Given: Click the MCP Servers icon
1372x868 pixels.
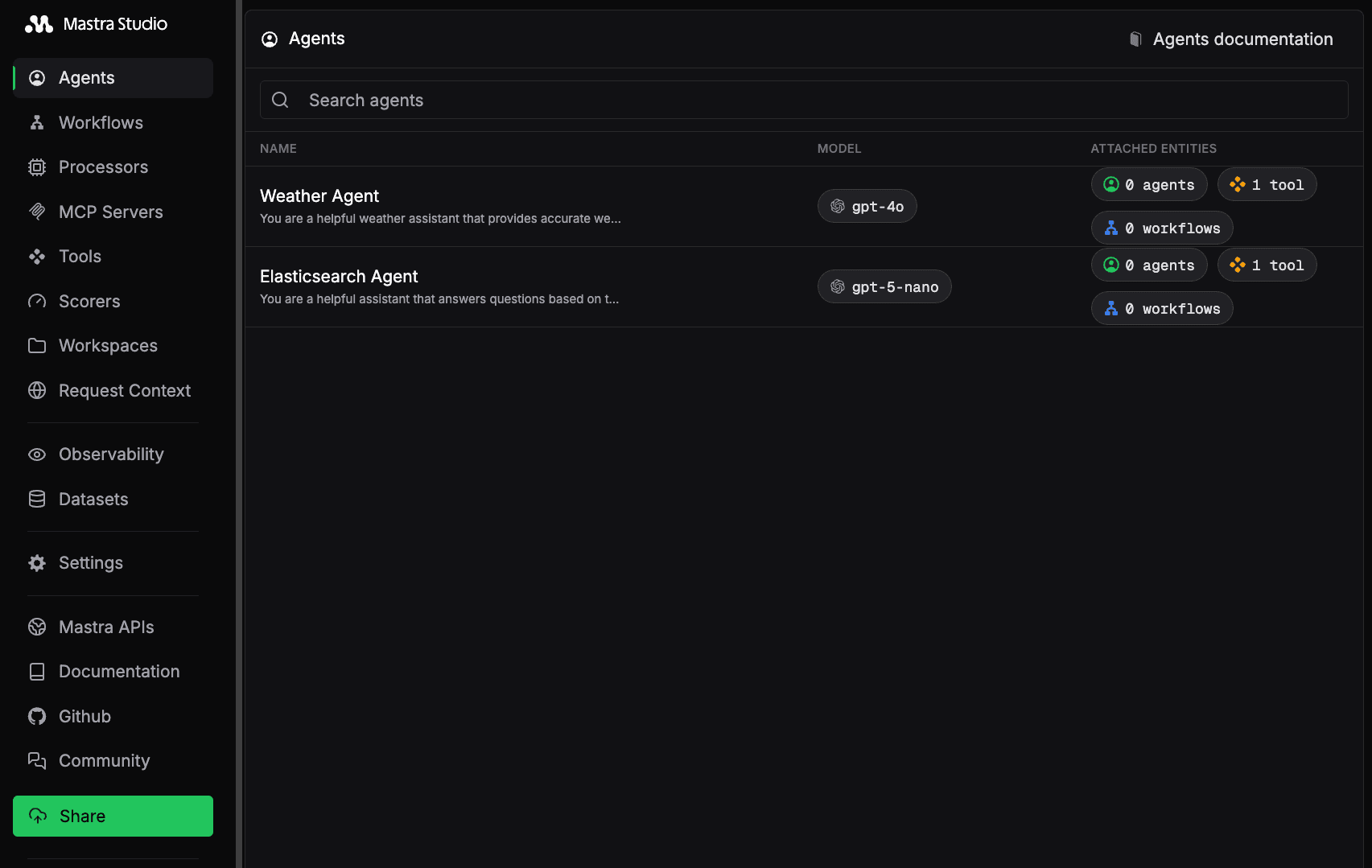Looking at the screenshot, I should coord(37,212).
